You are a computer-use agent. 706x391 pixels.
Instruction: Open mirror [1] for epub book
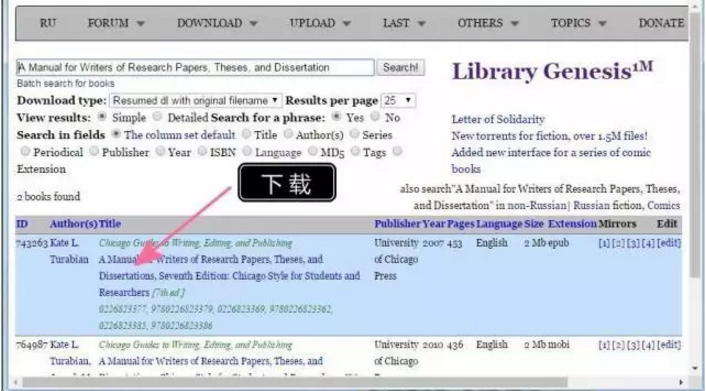(x=604, y=243)
